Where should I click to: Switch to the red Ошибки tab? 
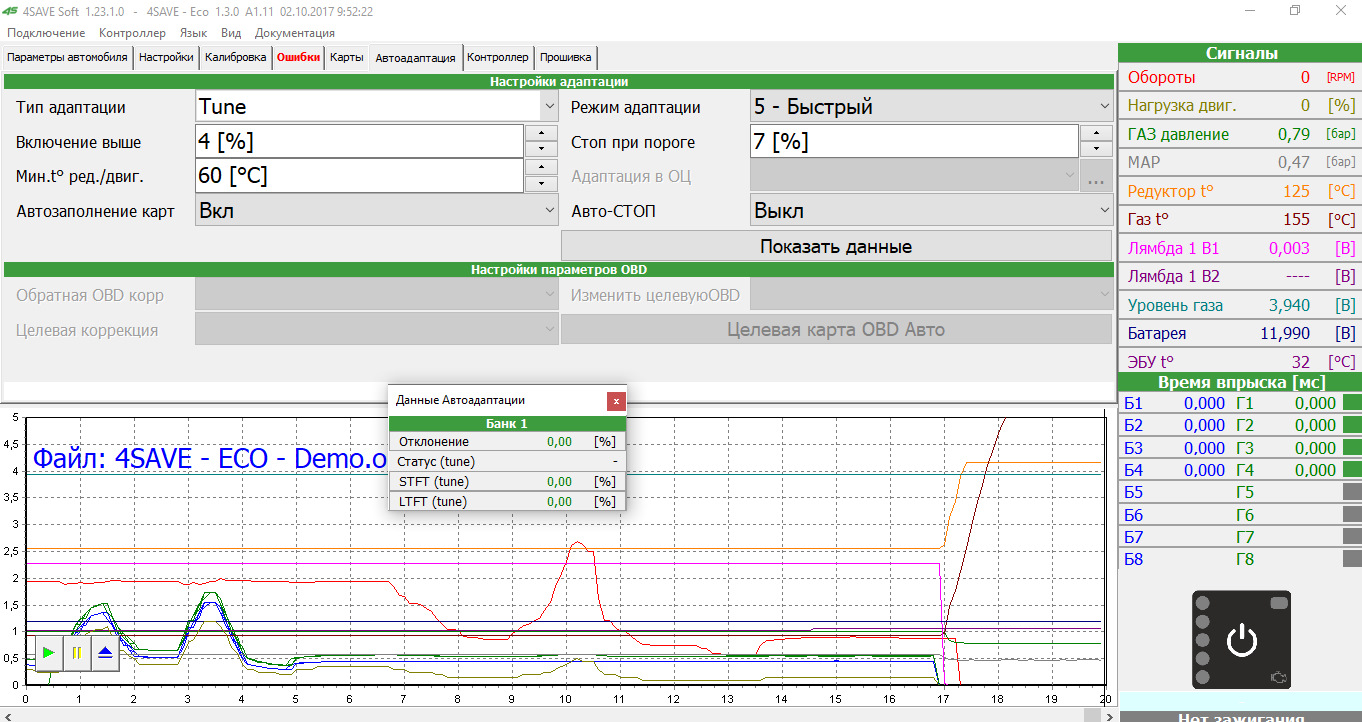298,57
